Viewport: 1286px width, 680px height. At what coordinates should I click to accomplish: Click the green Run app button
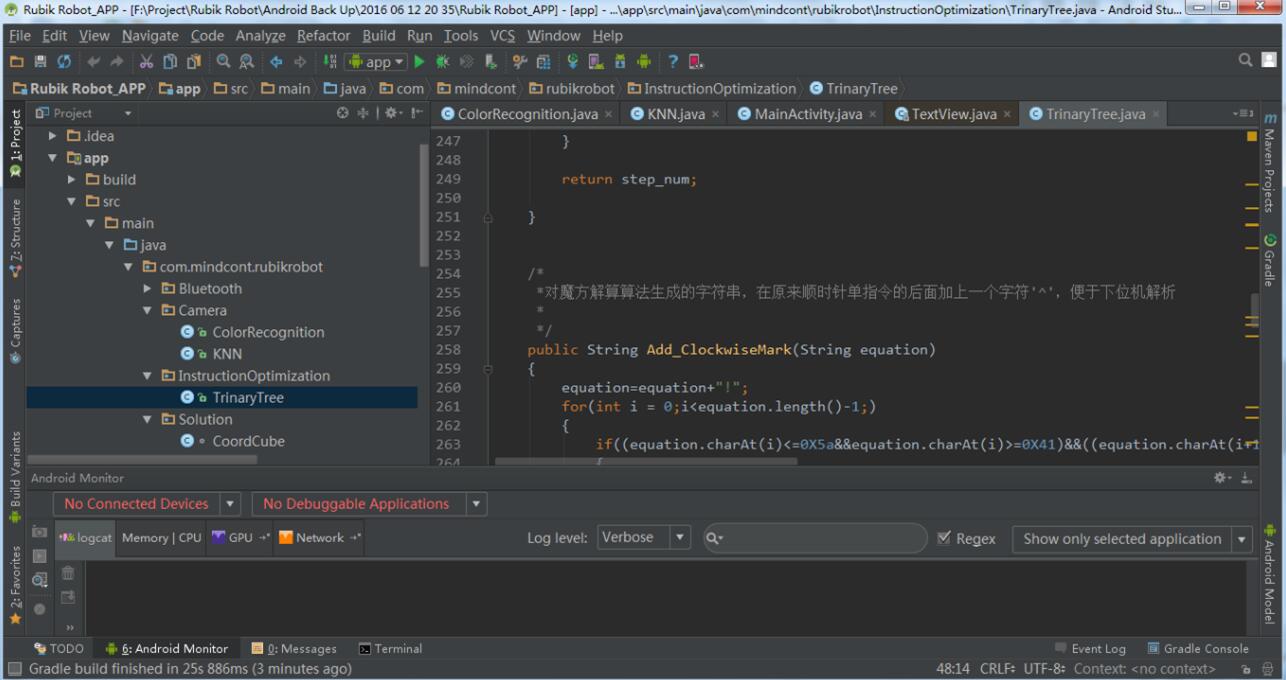point(420,62)
